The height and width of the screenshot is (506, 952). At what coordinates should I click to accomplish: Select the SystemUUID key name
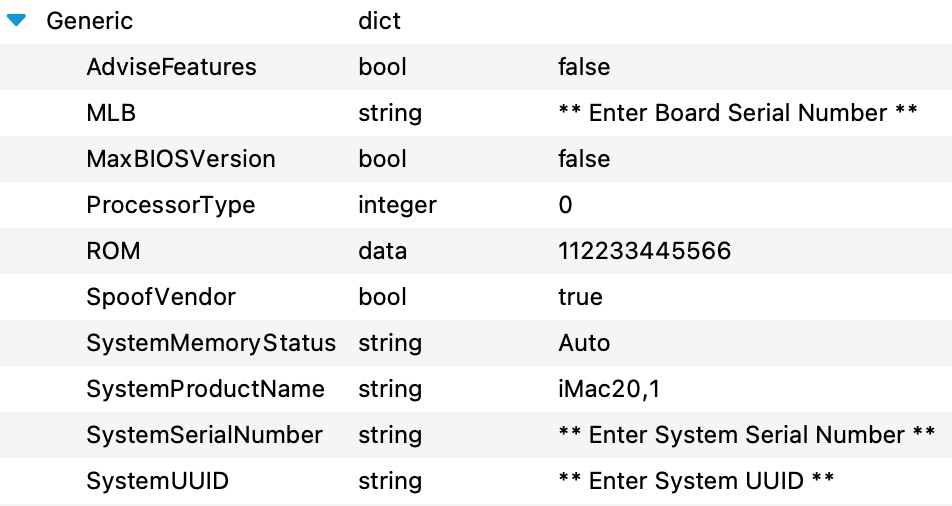[x=157, y=481]
